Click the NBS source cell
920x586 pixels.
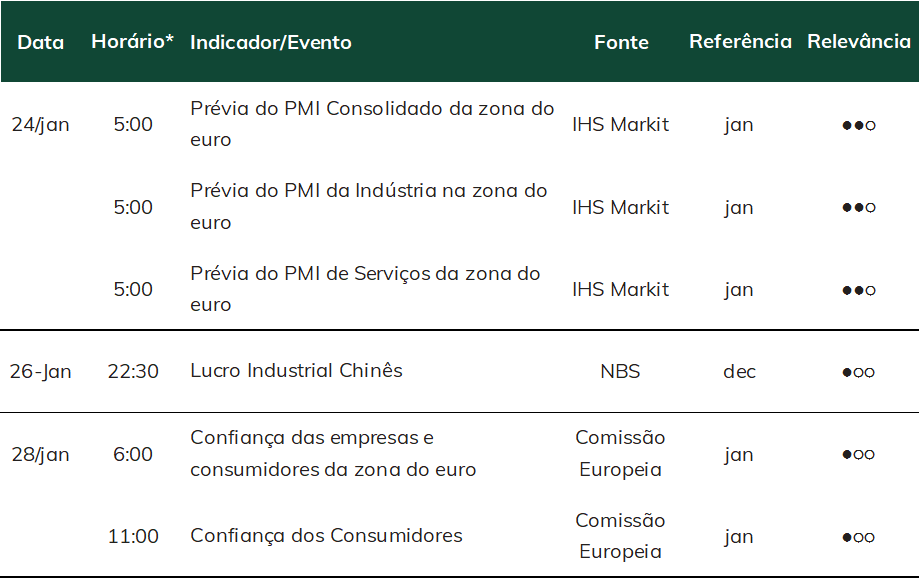click(620, 371)
